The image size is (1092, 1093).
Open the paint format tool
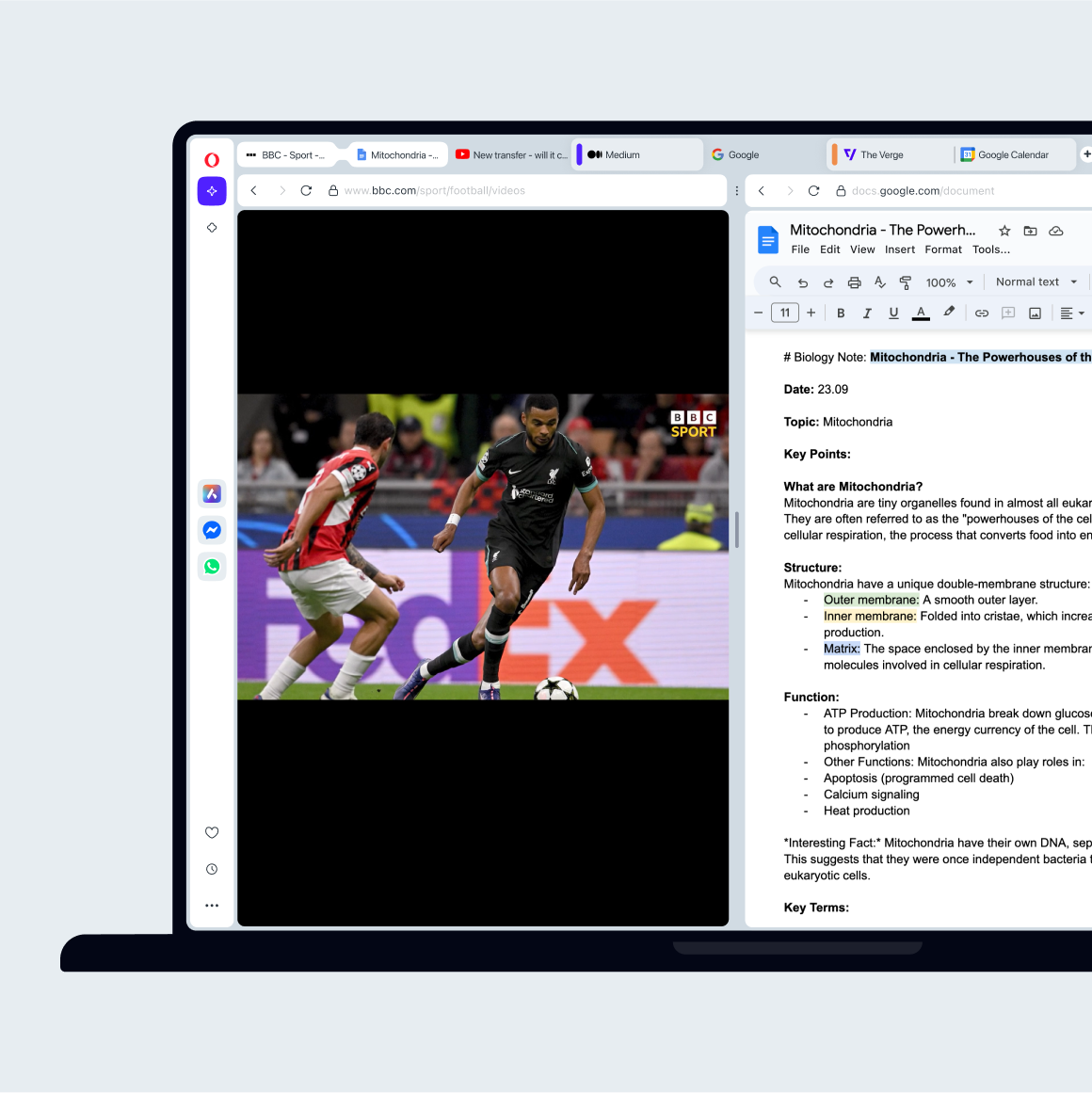[x=905, y=281]
